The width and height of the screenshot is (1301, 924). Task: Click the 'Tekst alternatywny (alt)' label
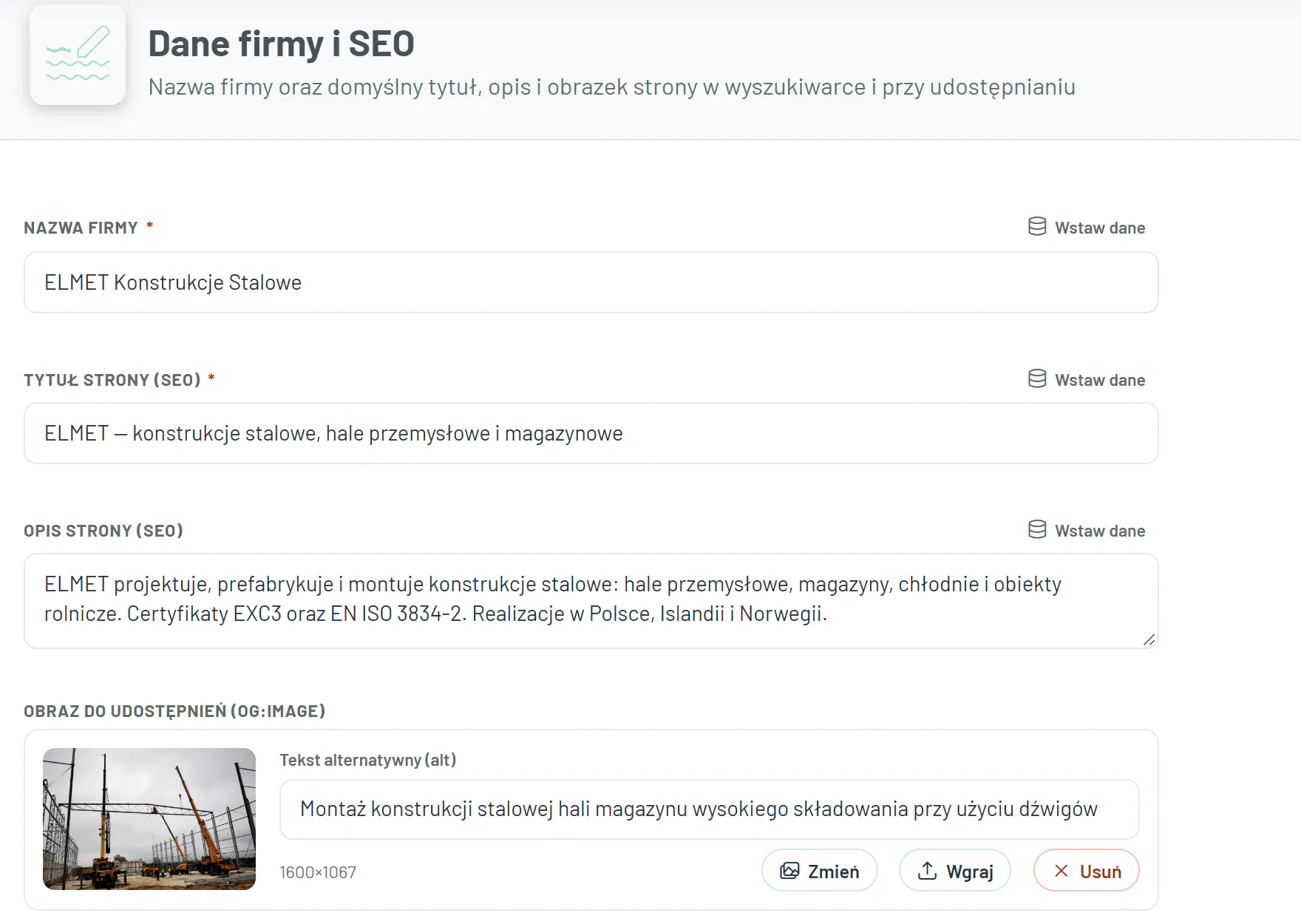click(368, 760)
